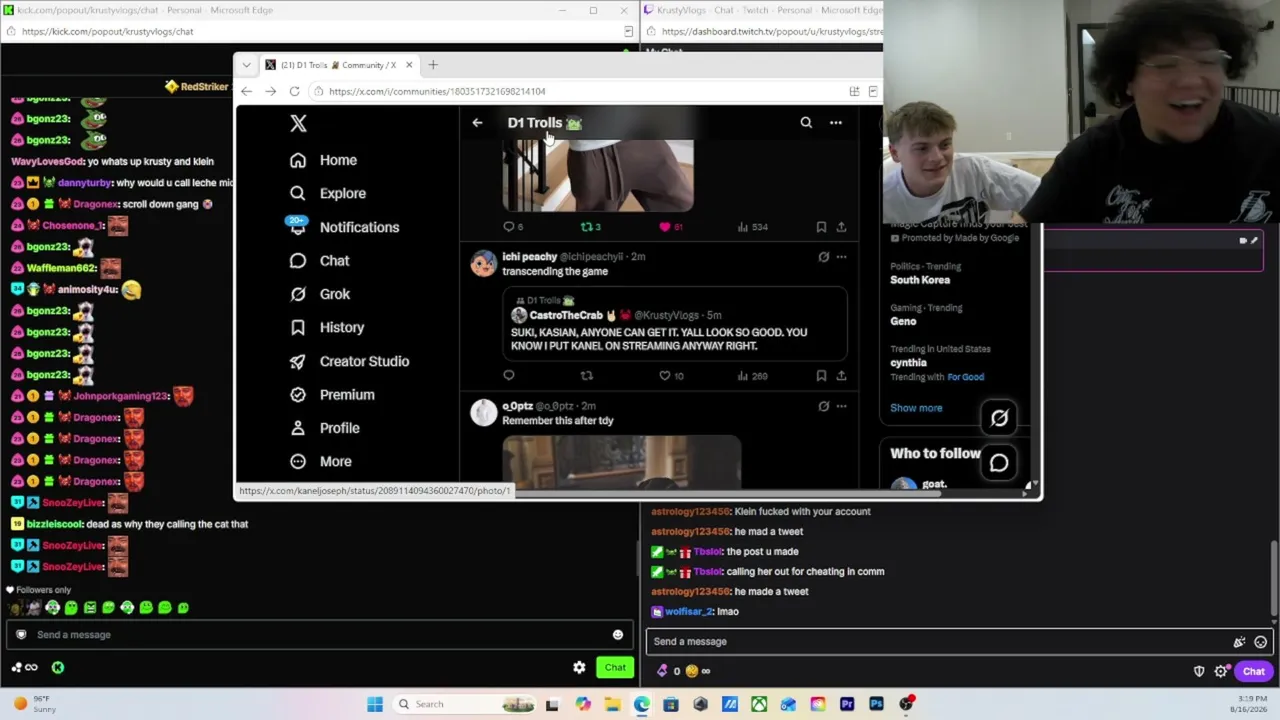Viewport: 1280px width, 720px height.
Task: Open the D1 Trolls community more options
Action: coord(836,123)
